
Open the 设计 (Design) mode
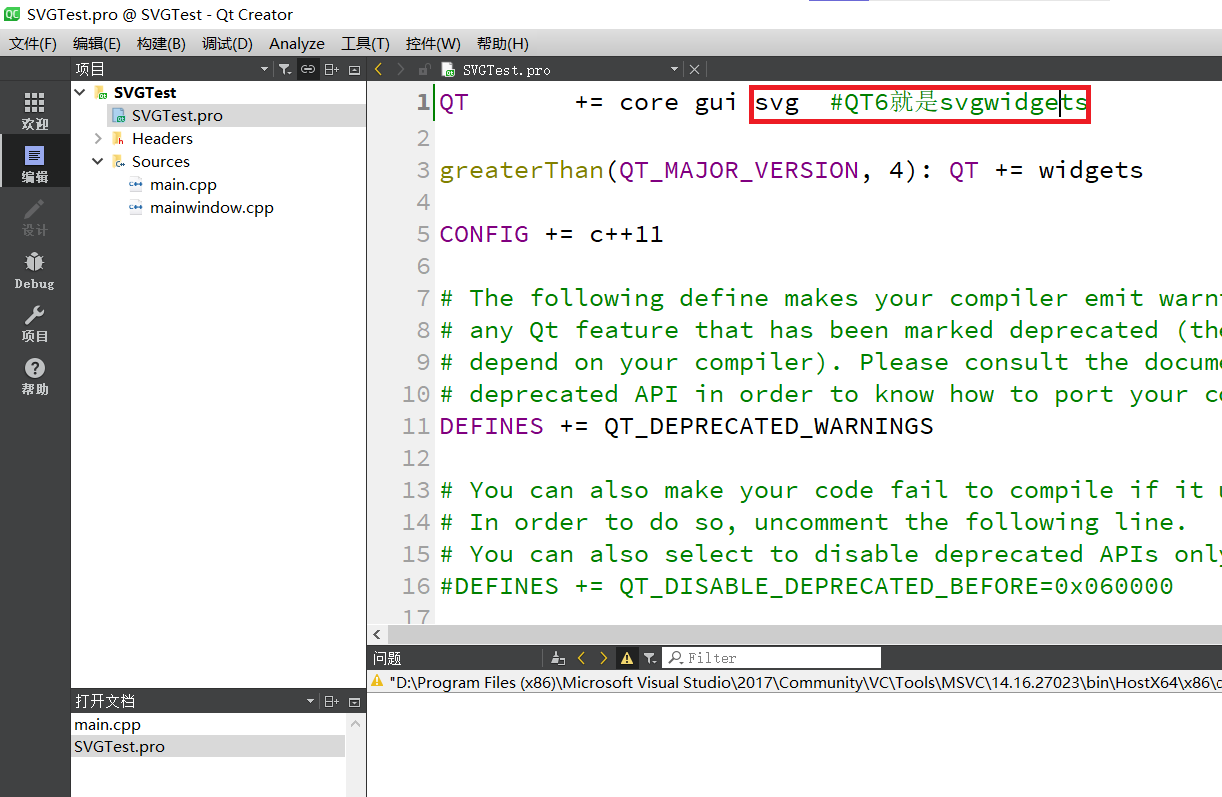click(x=35, y=217)
